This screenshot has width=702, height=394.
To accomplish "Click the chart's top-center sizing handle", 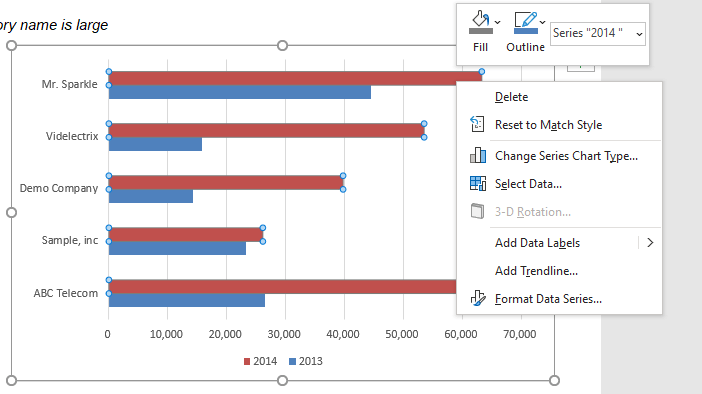I will 283,46.
